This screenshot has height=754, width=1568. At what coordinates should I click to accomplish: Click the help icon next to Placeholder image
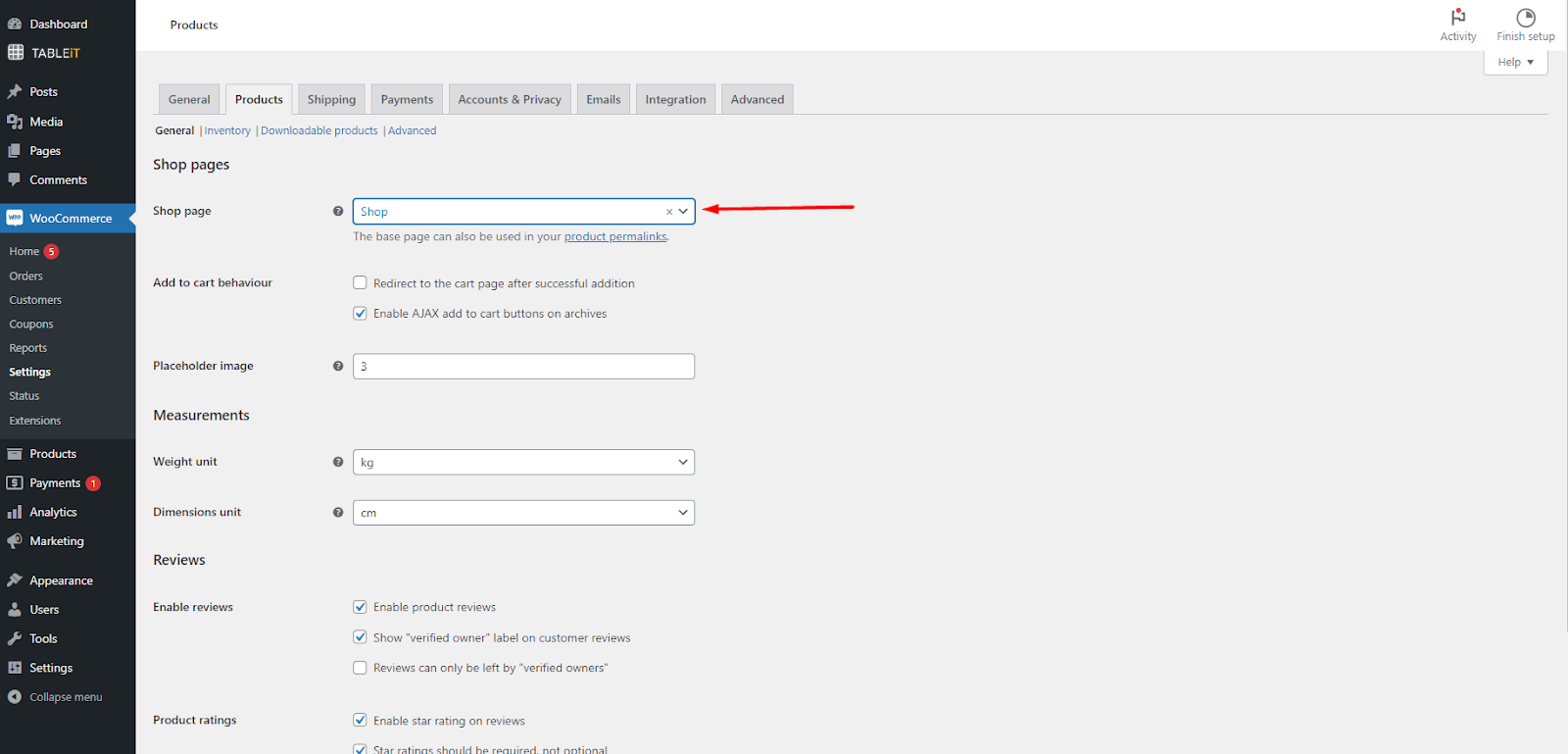click(338, 366)
